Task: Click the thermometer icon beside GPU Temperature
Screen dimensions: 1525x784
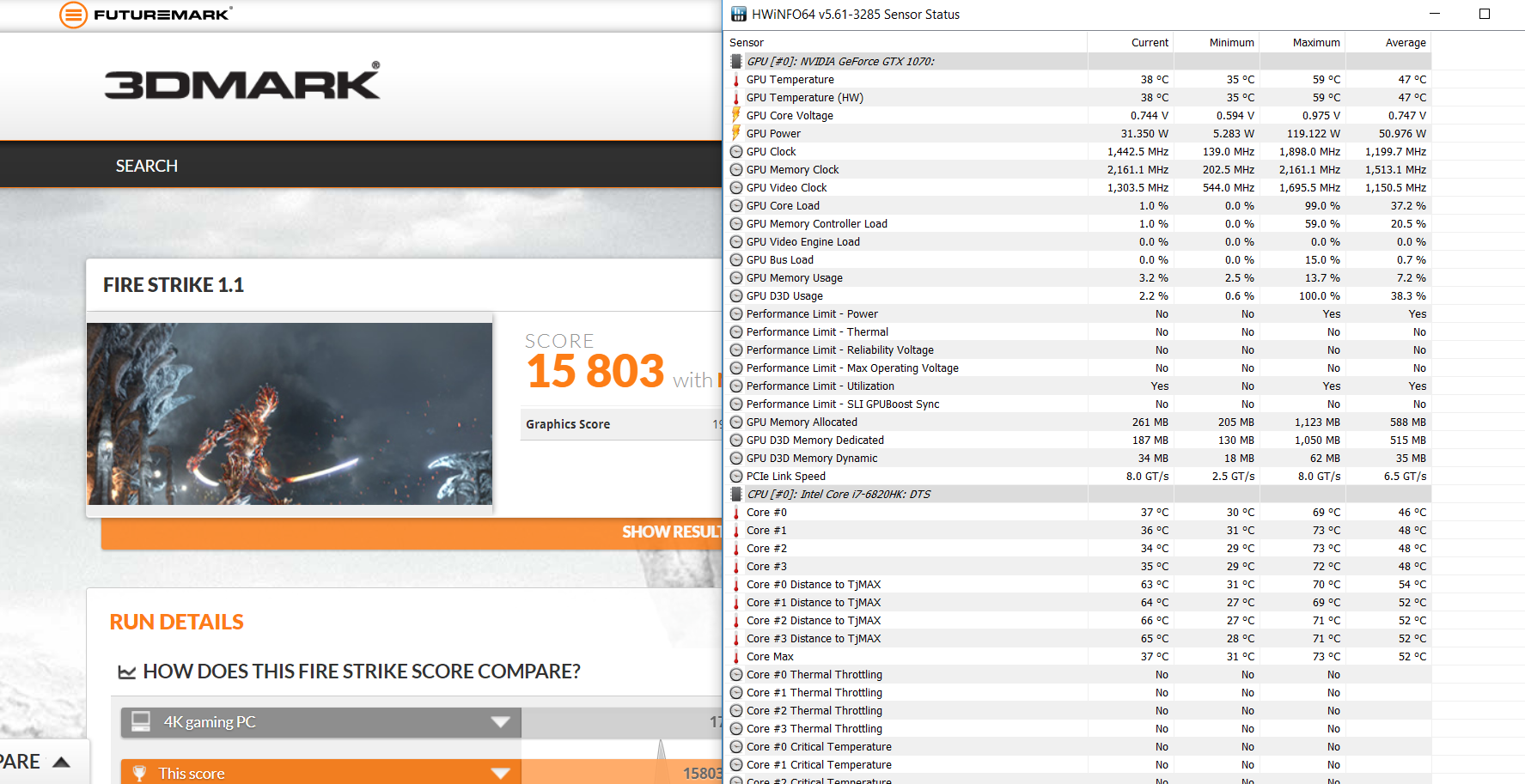Action: coord(736,79)
